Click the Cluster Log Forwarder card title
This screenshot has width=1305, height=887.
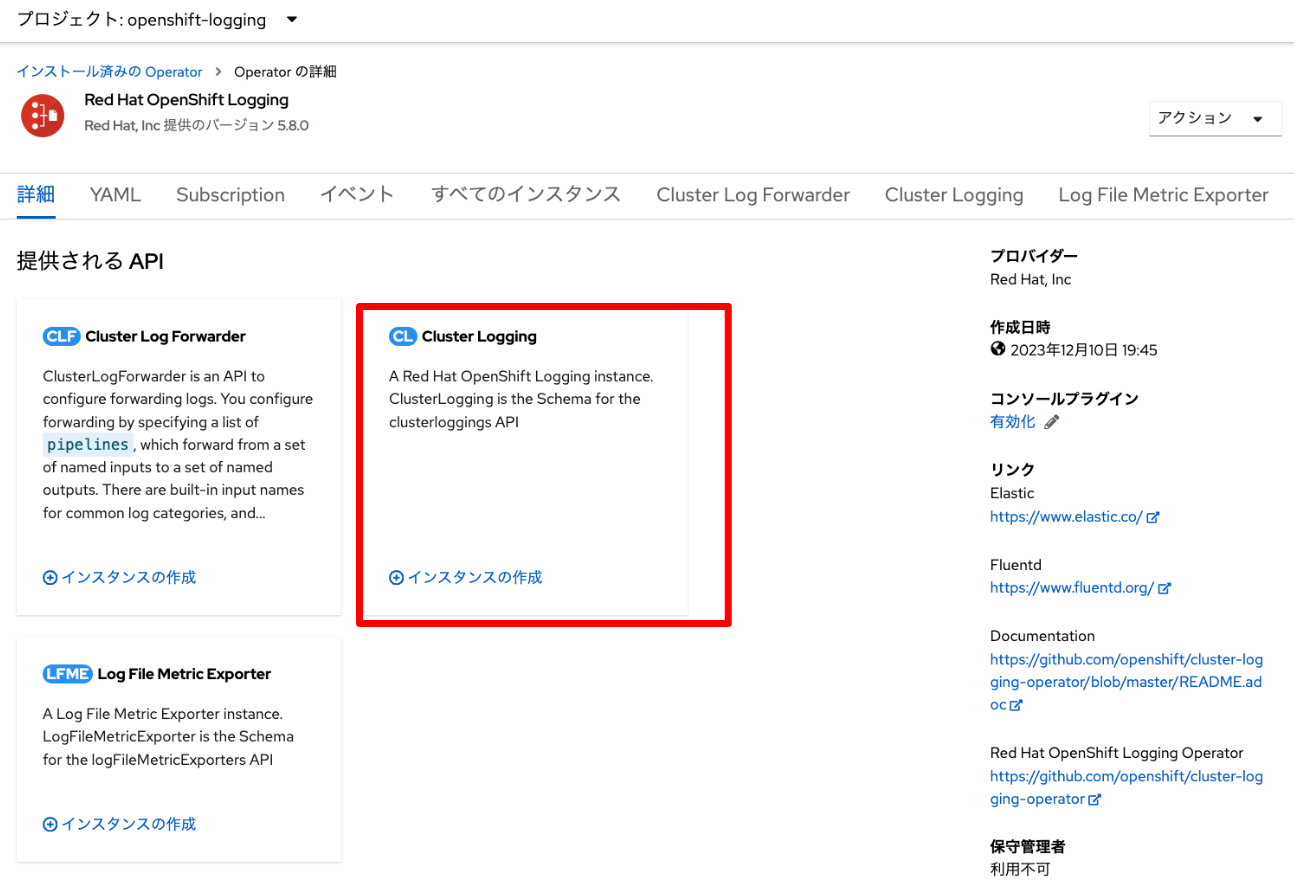pos(165,336)
